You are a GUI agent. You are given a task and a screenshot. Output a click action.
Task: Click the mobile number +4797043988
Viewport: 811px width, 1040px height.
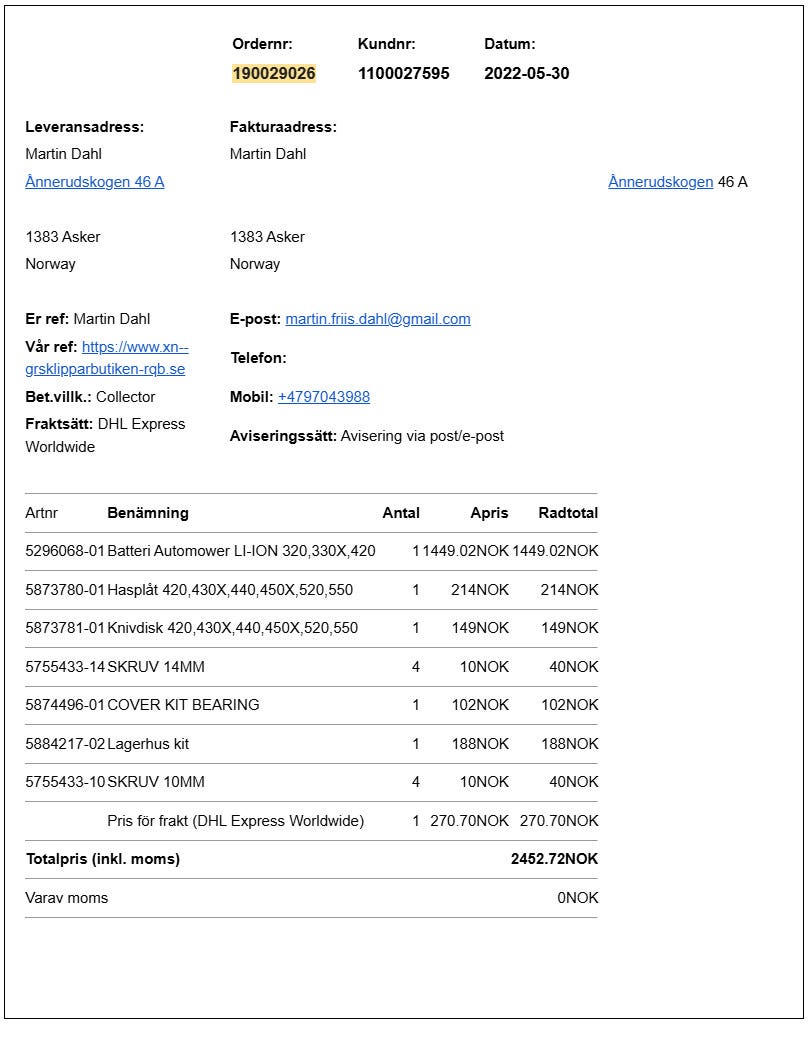click(324, 397)
